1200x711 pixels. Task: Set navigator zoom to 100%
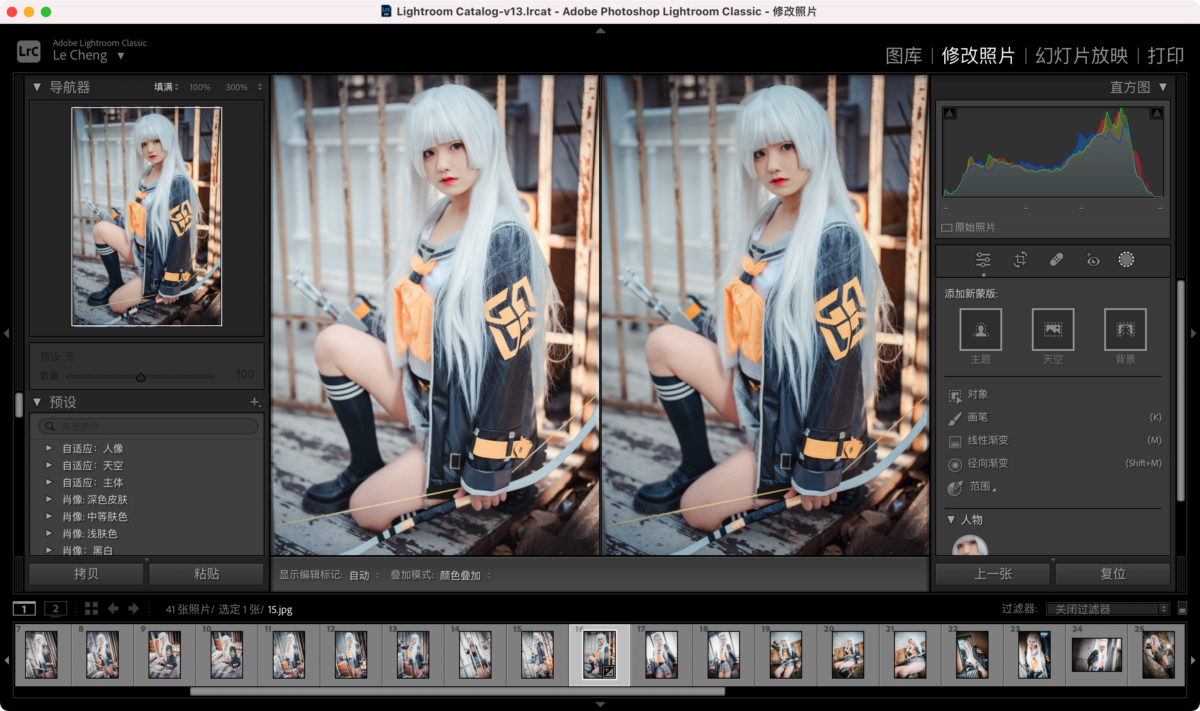coord(200,87)
